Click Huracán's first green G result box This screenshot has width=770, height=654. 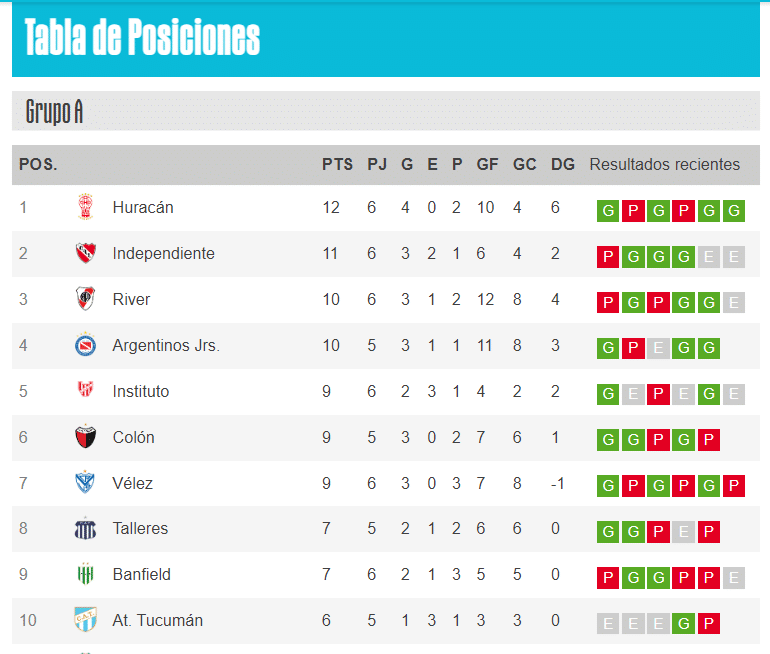pyautogui.click(x=608, y=211)
